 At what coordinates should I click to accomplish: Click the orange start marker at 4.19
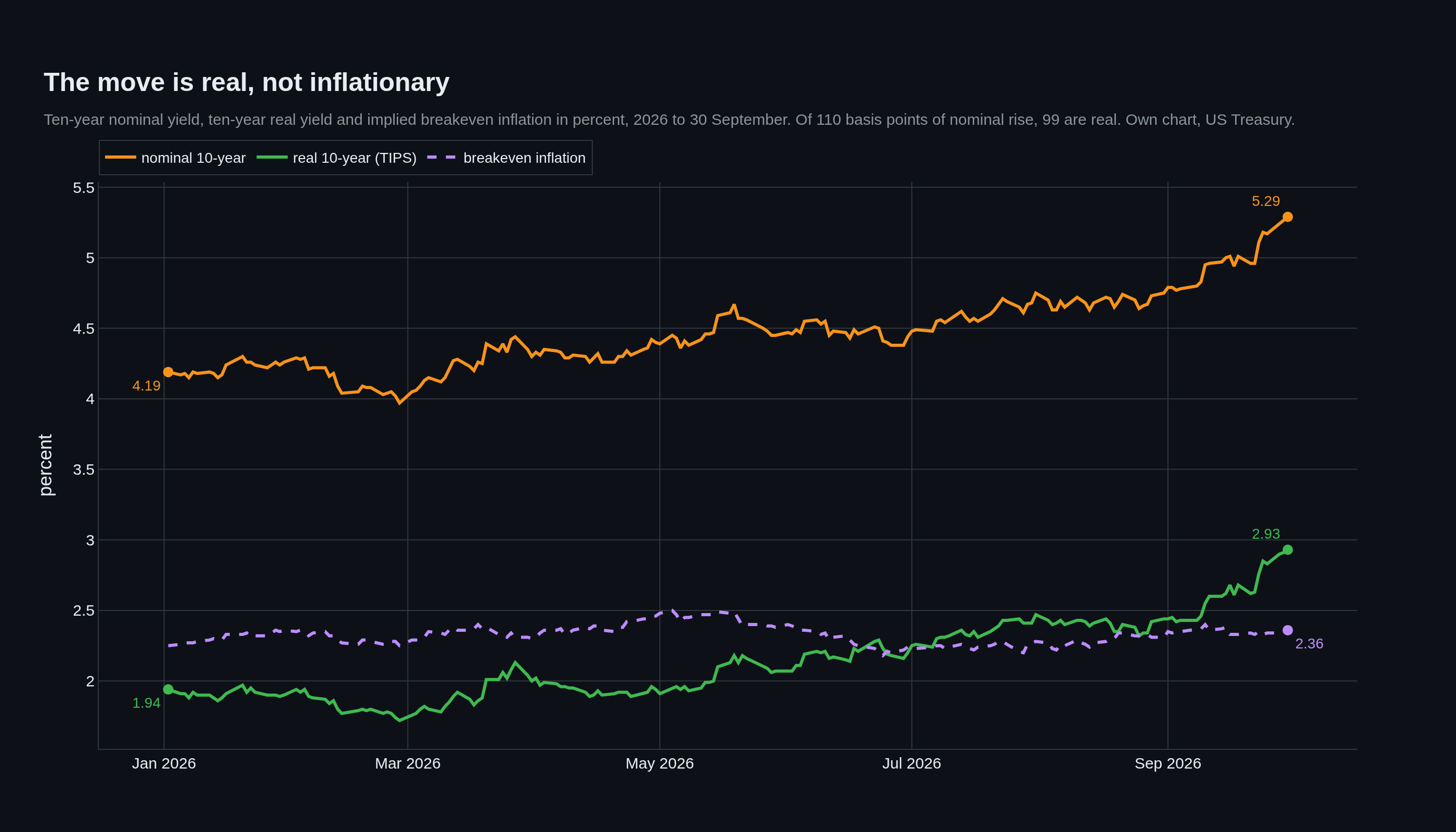coord(168,372)
